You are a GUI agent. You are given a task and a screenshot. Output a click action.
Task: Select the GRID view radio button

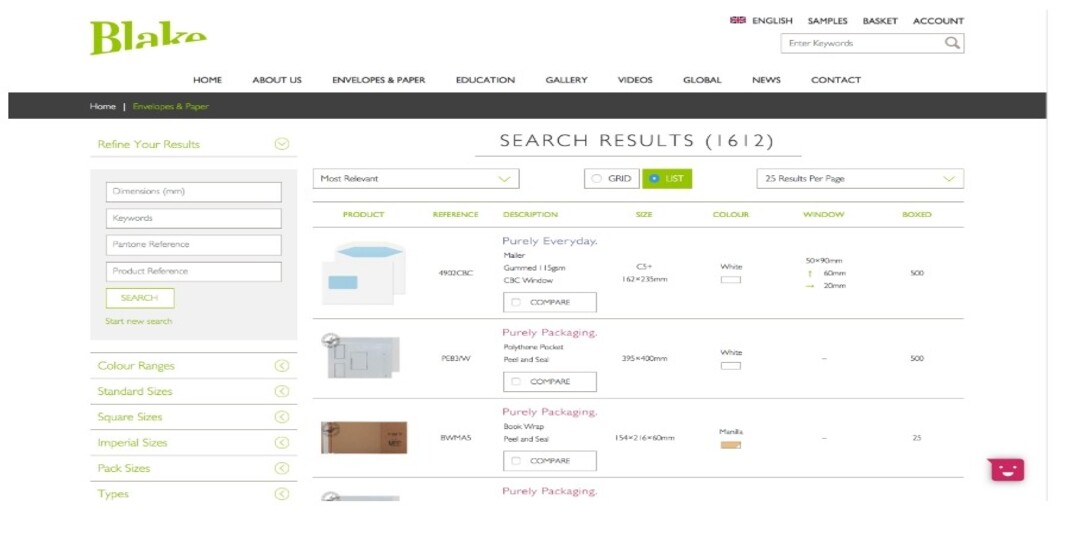coord(596,178)
